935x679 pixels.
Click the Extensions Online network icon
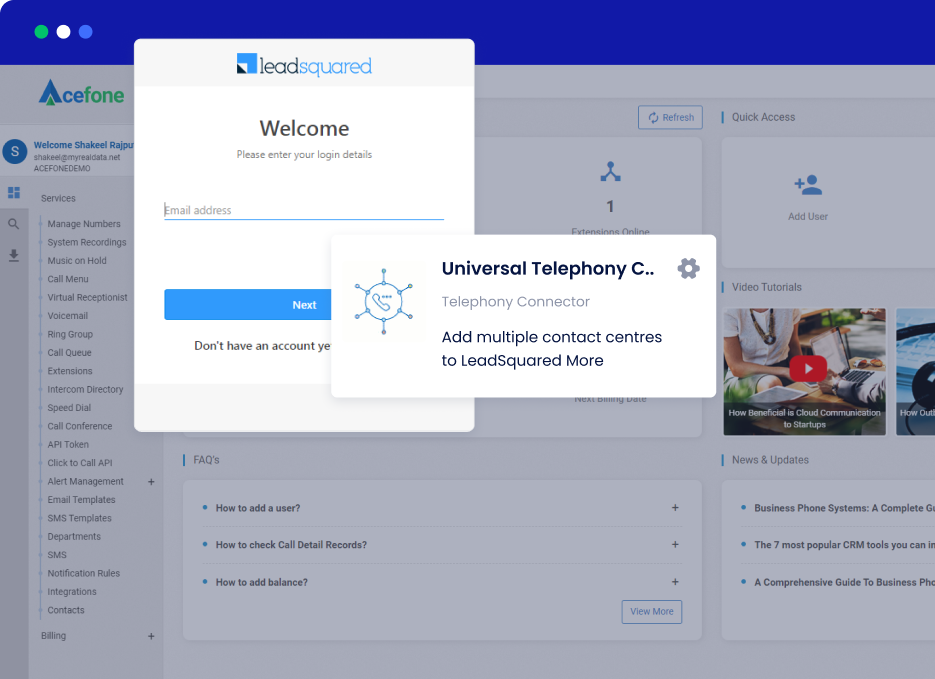[610, 172]
